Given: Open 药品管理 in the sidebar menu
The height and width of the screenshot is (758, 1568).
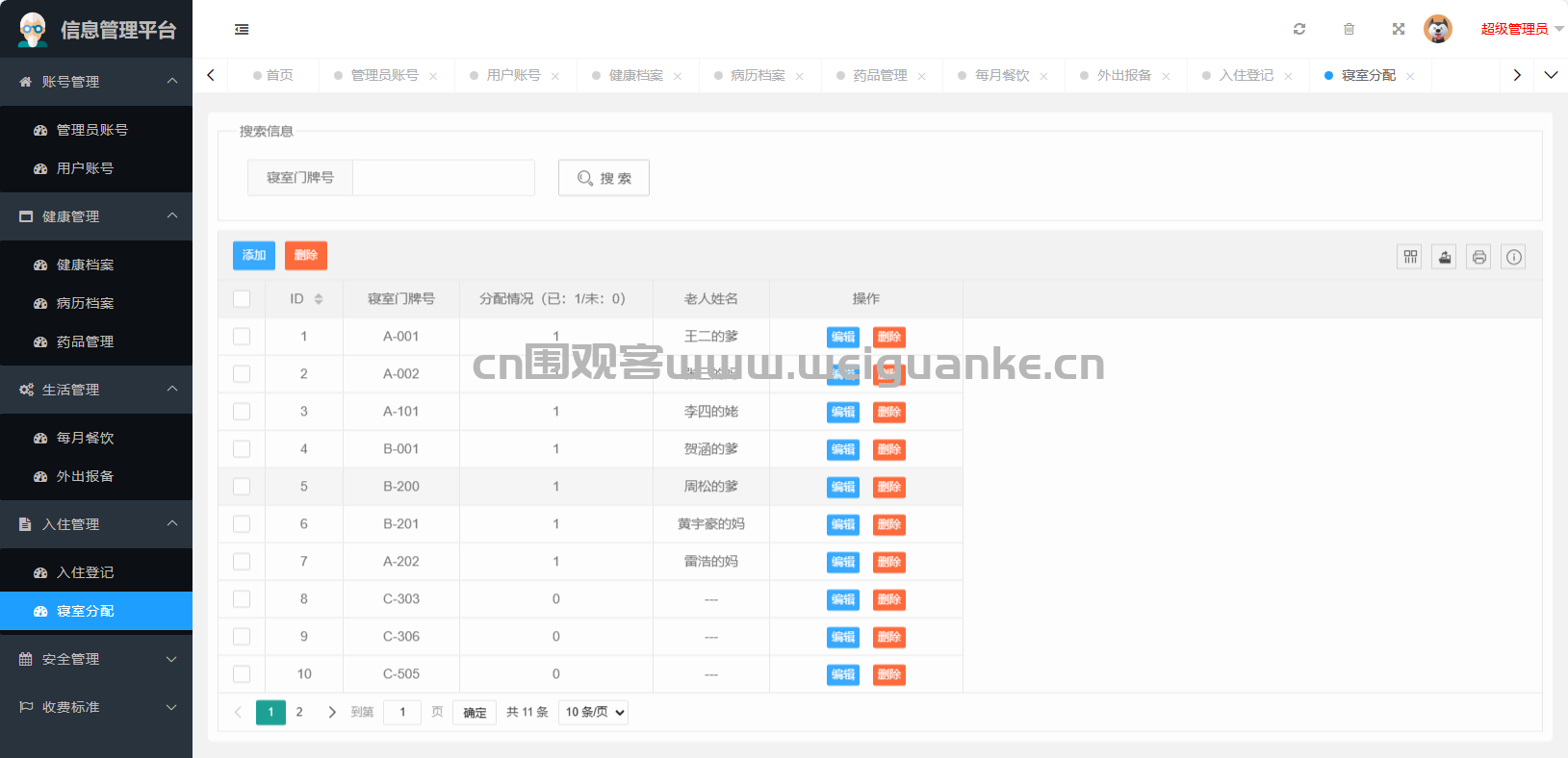Looking at the screenshot, I should click(85, 341).
